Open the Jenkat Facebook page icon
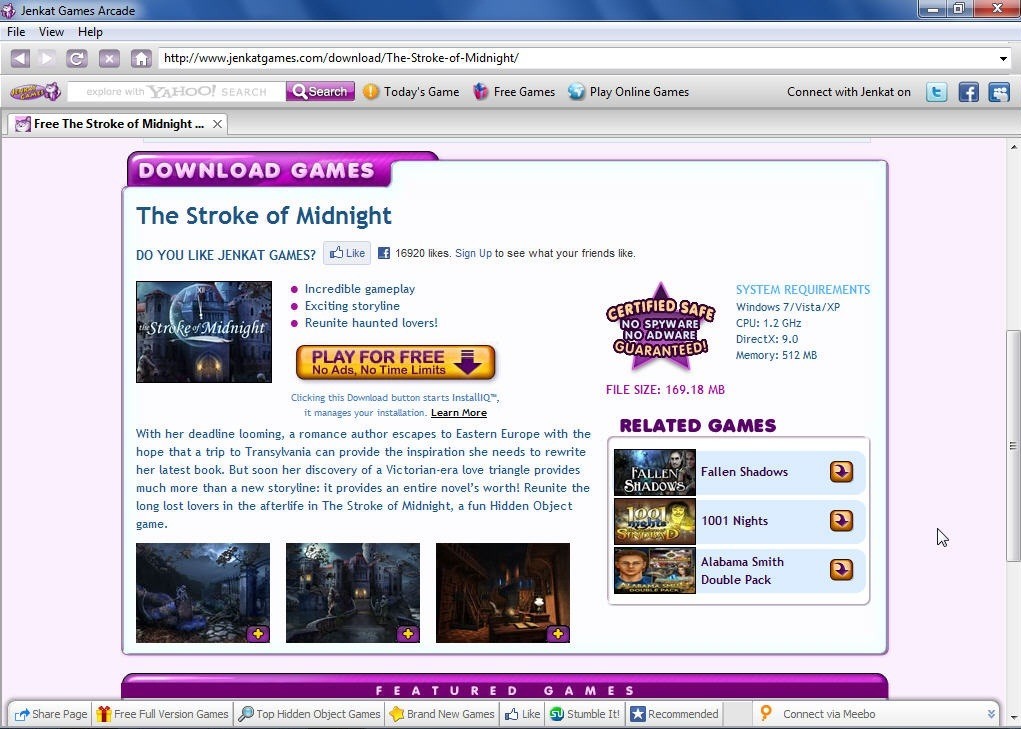This screenshot has height=729, width=1021. (x=966, y=91)
